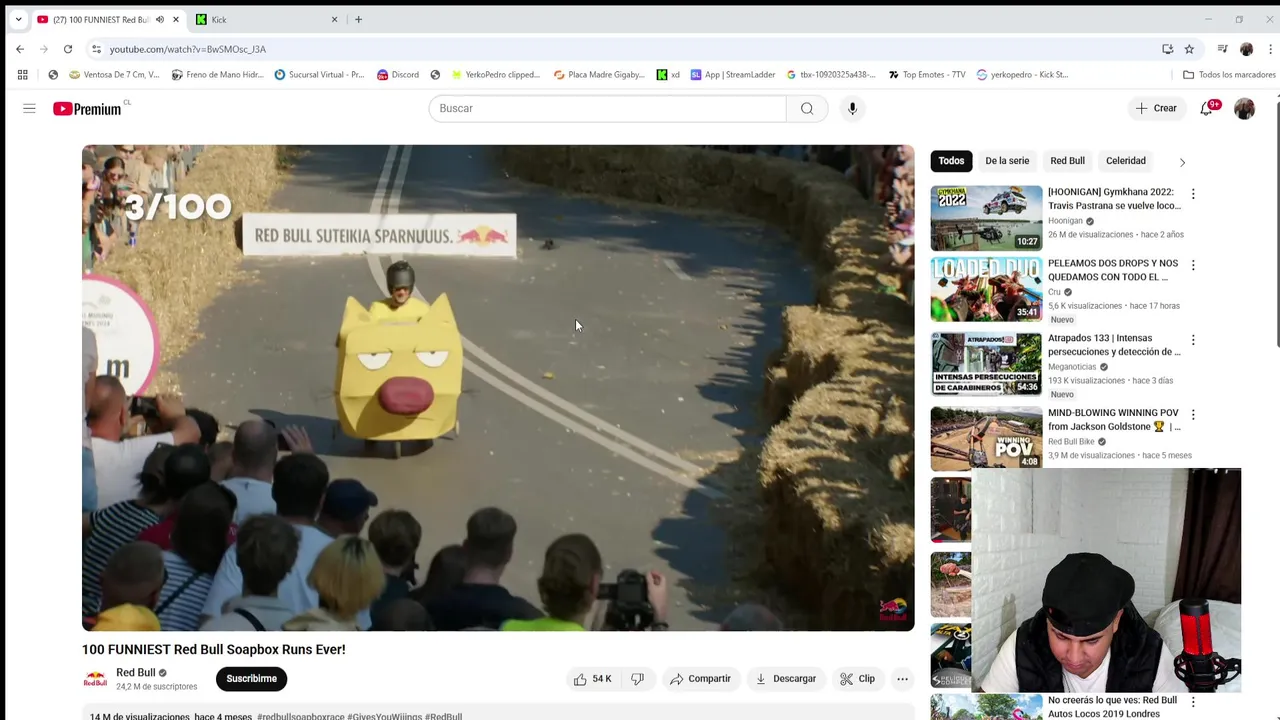Mute tab via speaker icon on YouTube tab

click(x=159, y=19)
